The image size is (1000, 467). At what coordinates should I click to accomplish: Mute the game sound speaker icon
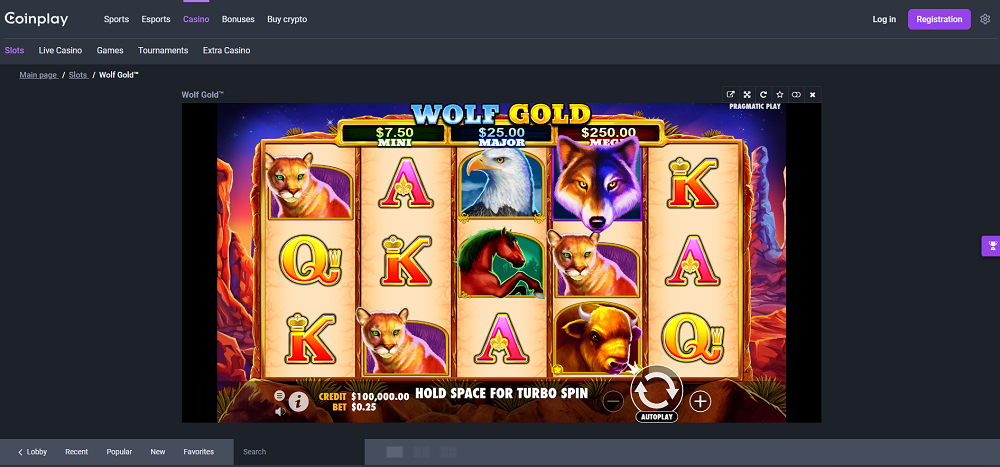[x=279, y=411]
